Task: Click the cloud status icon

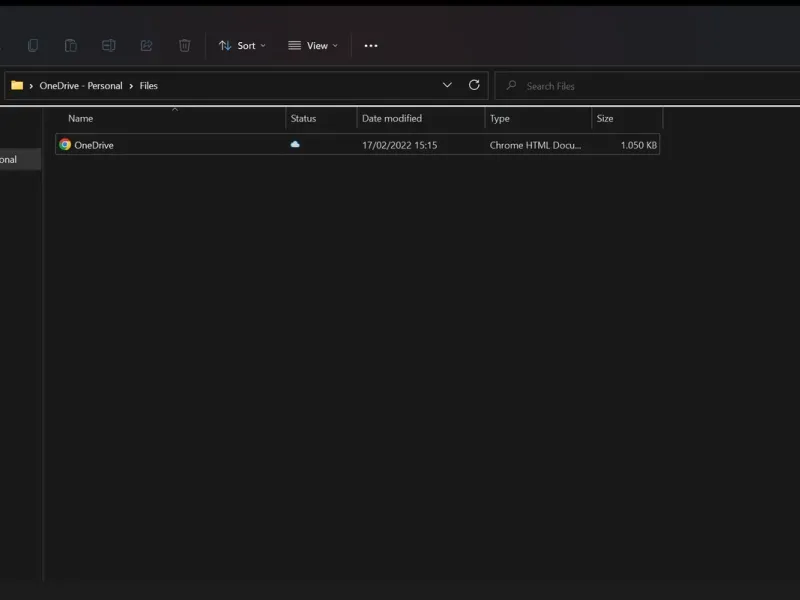Action: point(295,144)
